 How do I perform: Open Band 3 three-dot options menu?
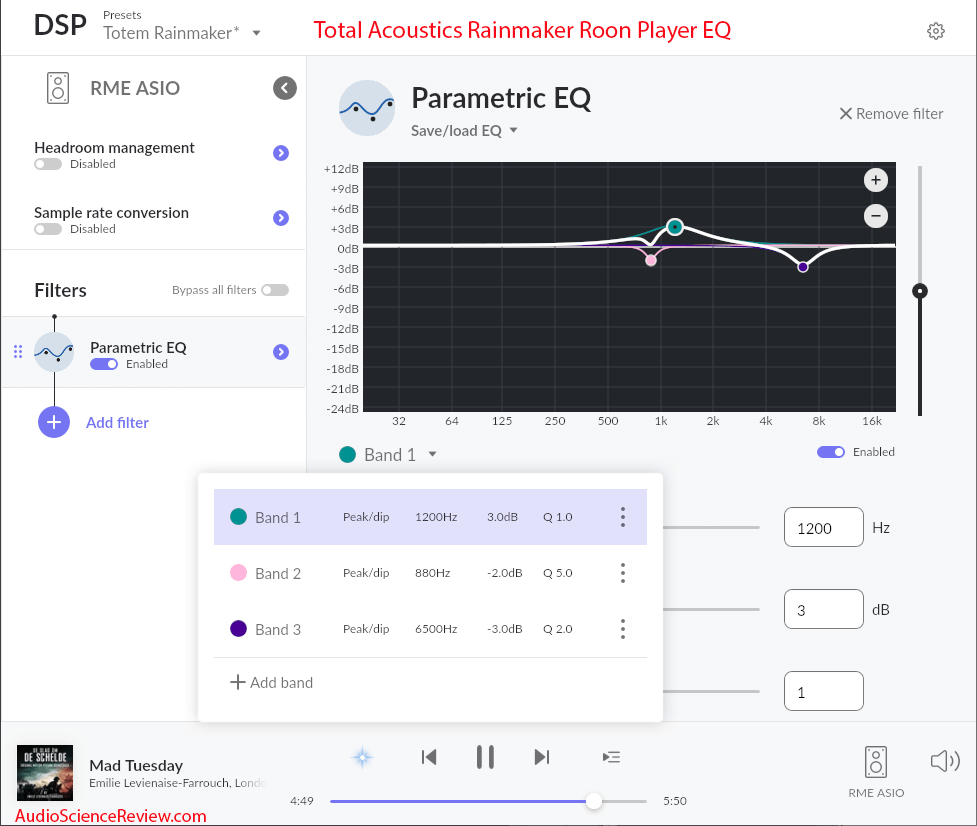(622, 629)
